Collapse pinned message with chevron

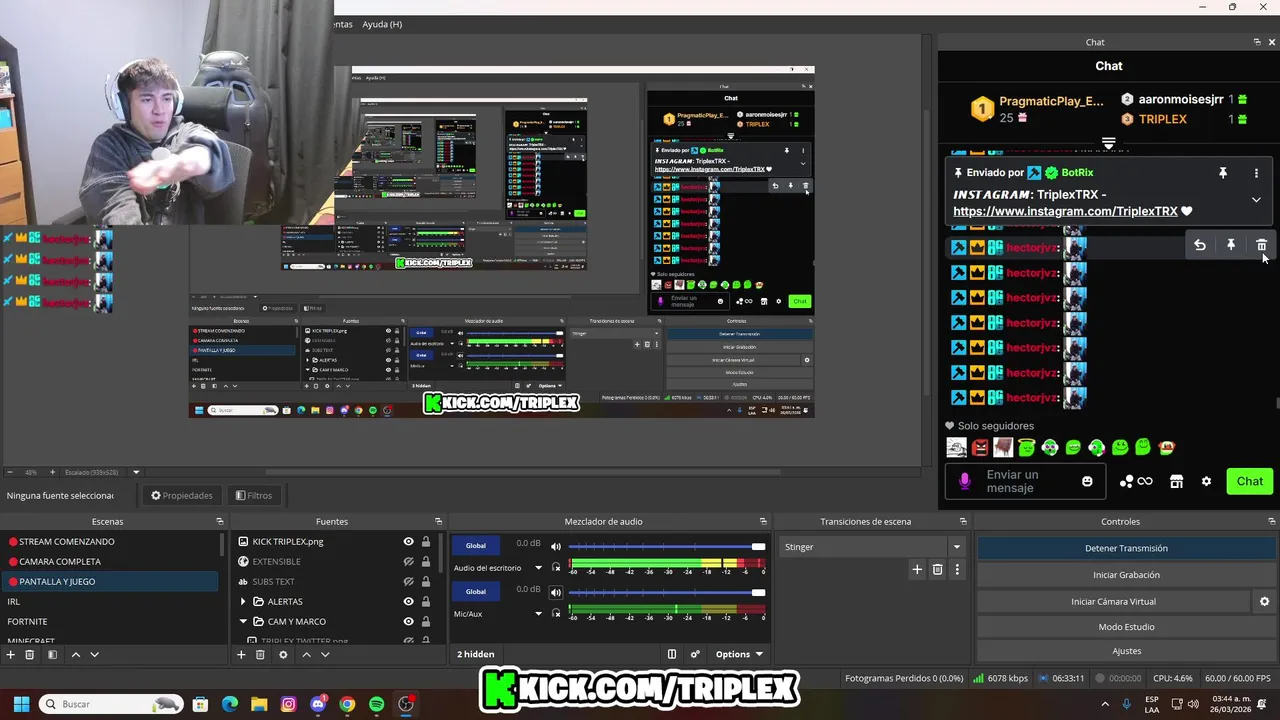pyautogui.click(x=1256, y=199)
